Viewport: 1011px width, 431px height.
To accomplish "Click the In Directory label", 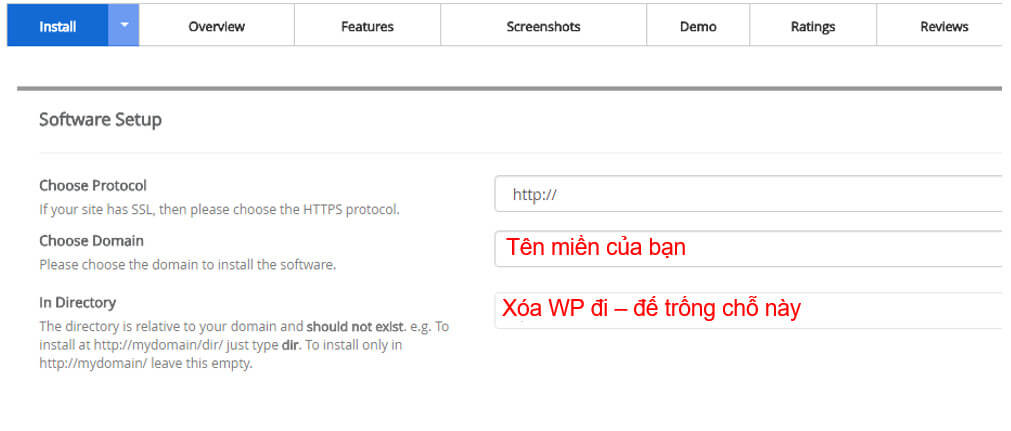I will point(77,302).
